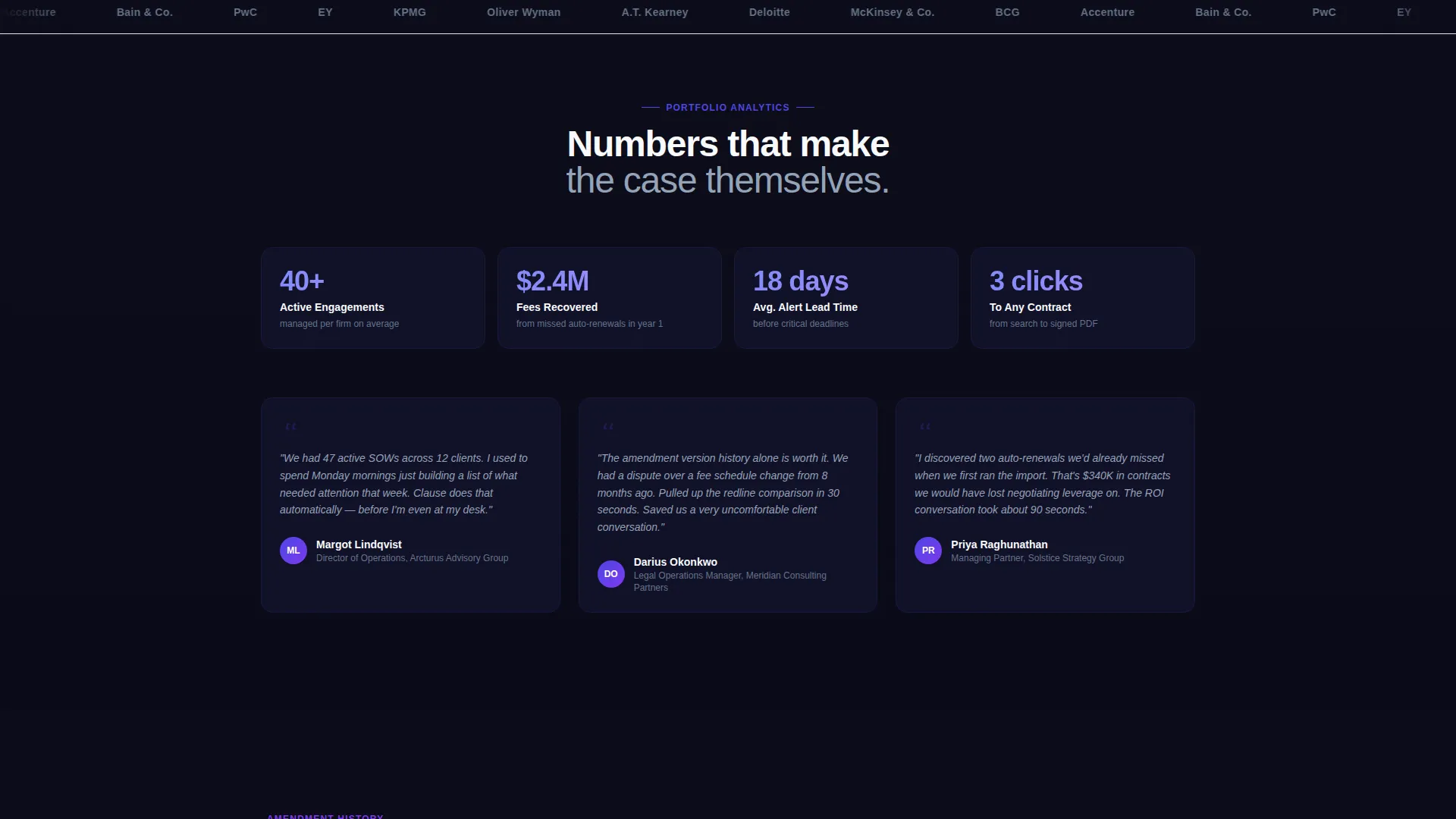This screenshot has width=1456, height=819.
Task: Click 'from search to signed PDF' caption
Action: coord(1043,324)
